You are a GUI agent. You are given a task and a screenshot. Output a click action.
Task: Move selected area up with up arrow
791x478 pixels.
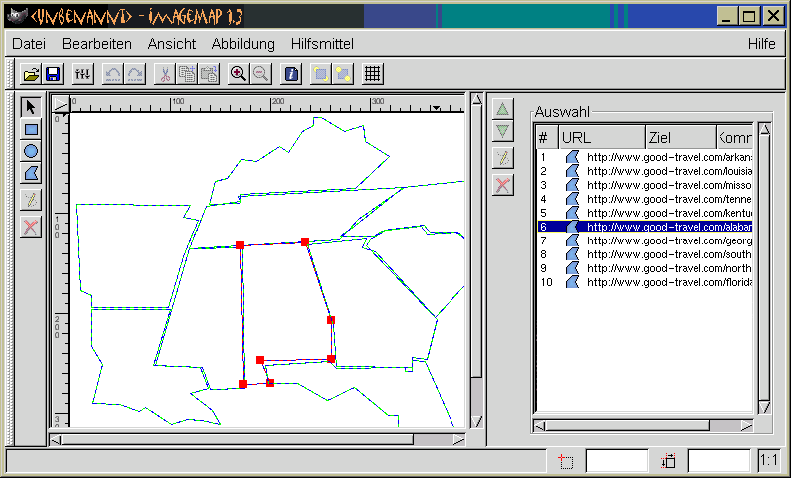point(503,109)
